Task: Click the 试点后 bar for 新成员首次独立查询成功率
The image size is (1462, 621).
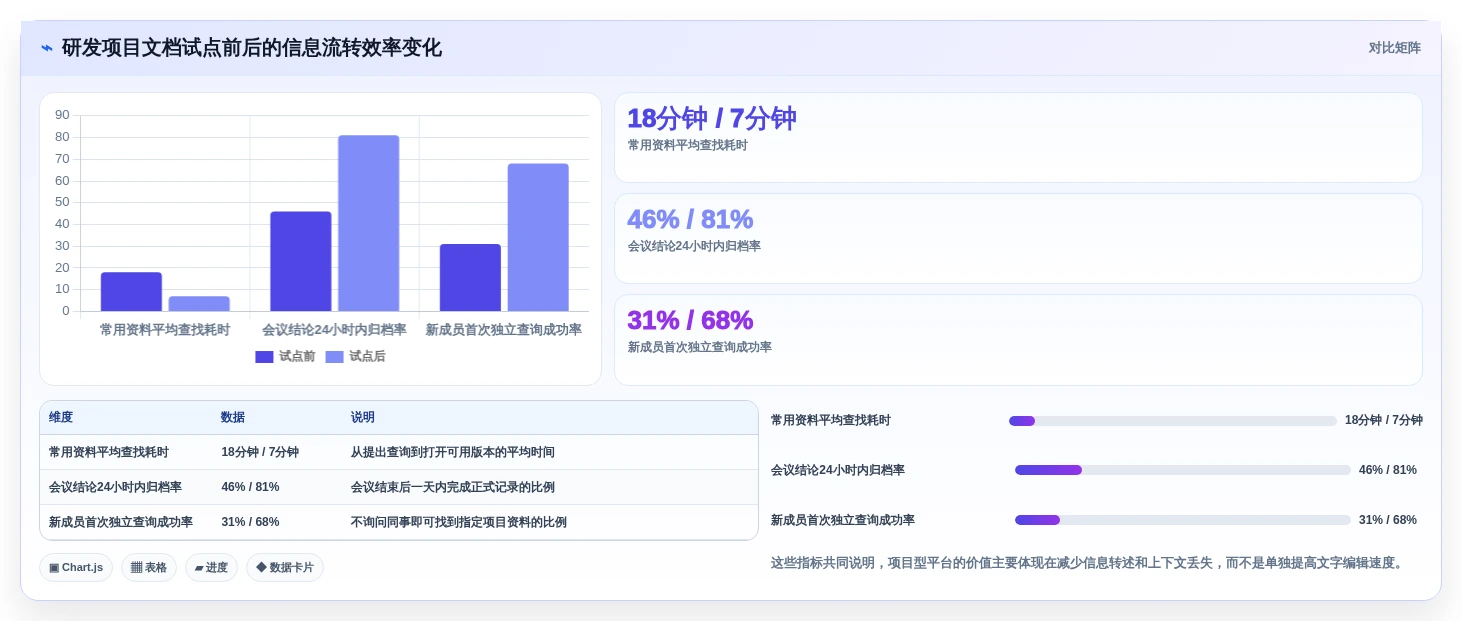Action: coord(538,237)
